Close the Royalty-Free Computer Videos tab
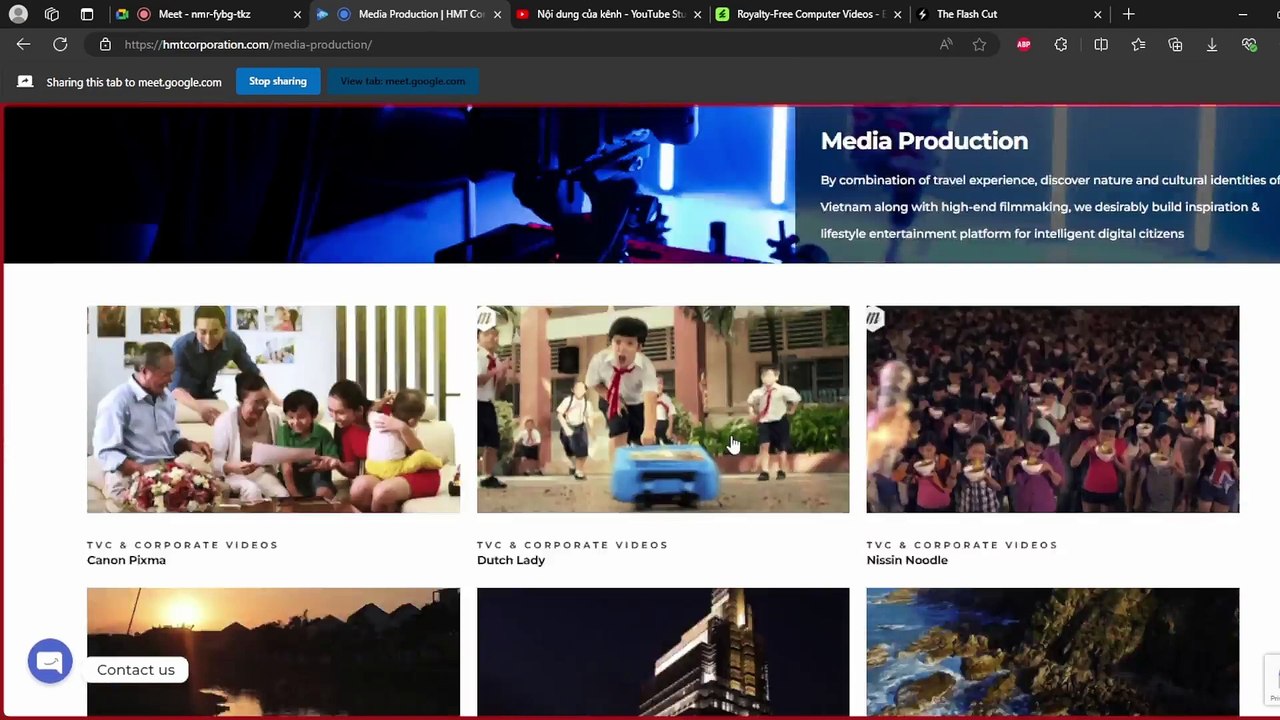This screenshot has width=1280, height=720. click(897, 14)
